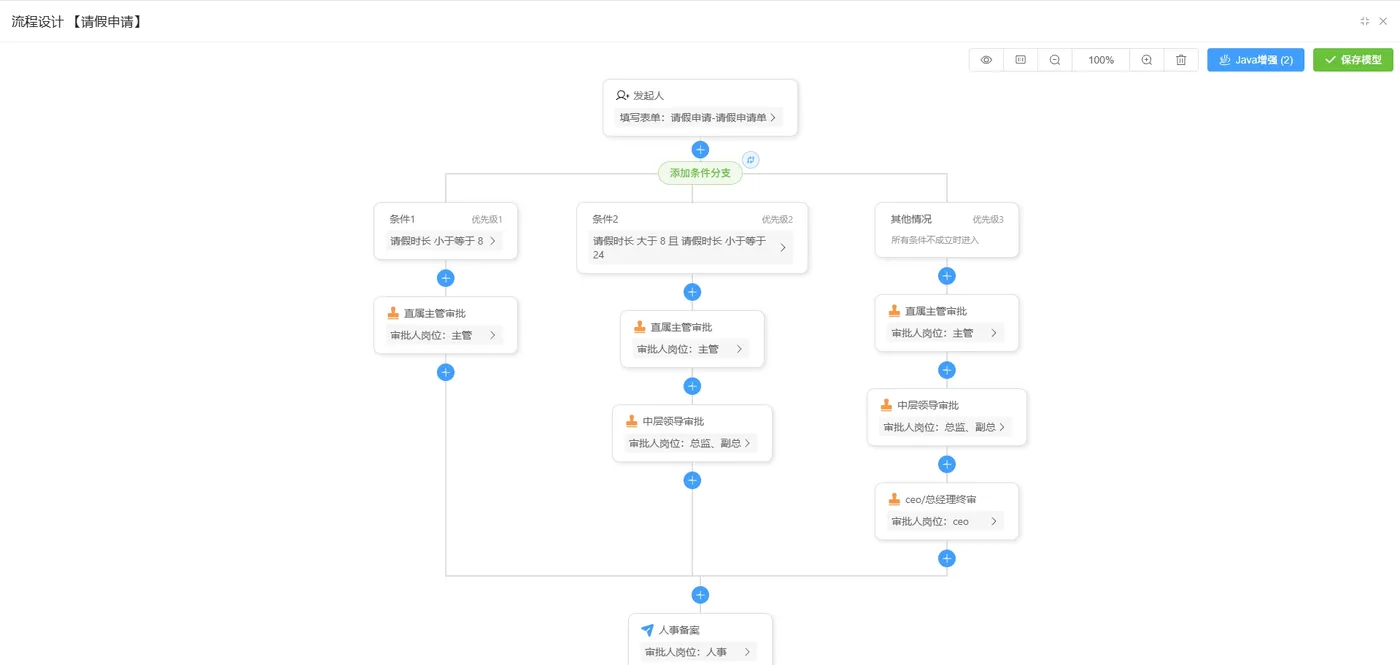Screen dimensions: 1400x665
Task: Zoom in using the magnifier plus icon
Action: click(1146, 60)
